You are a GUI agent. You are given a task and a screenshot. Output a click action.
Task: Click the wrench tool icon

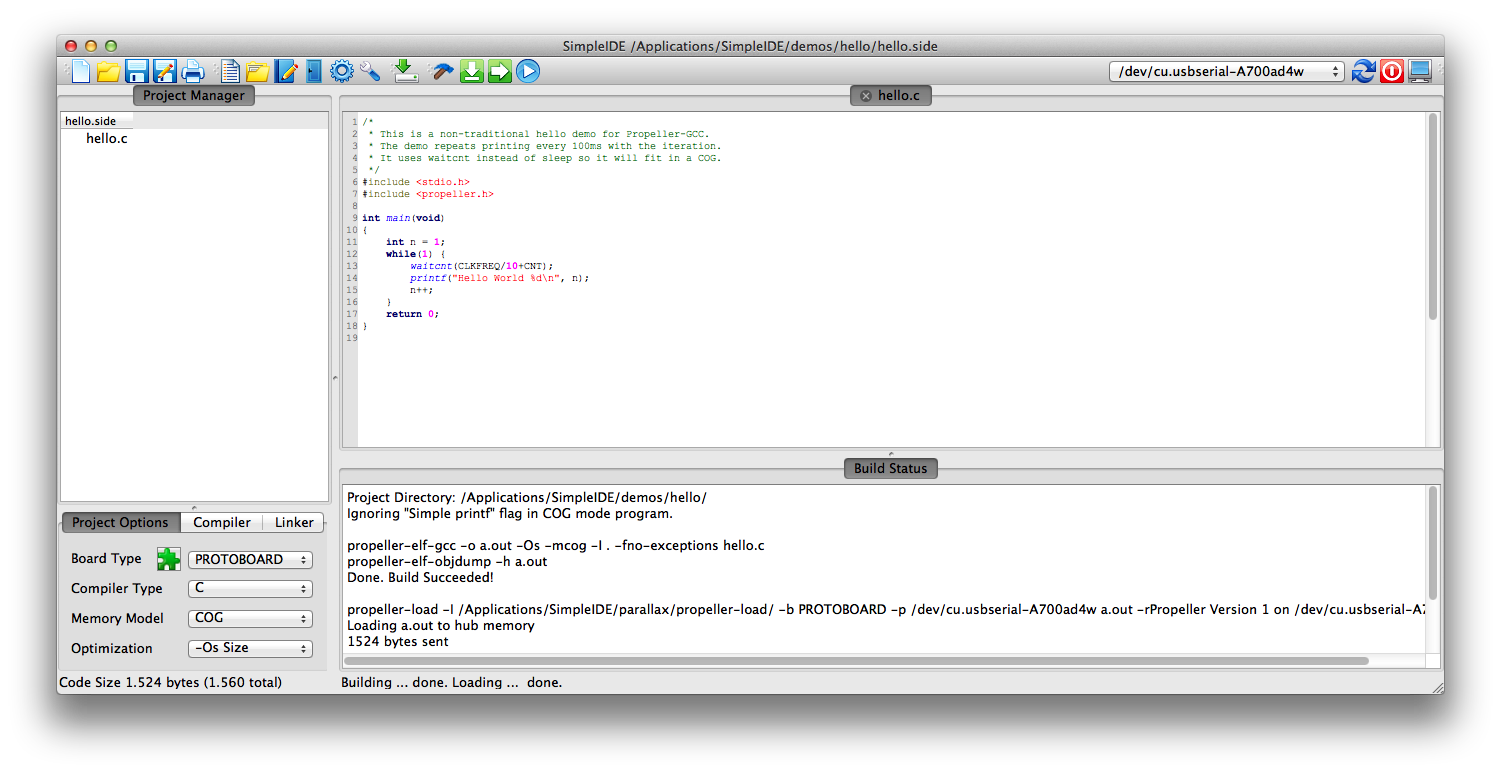tap(370, 71)
